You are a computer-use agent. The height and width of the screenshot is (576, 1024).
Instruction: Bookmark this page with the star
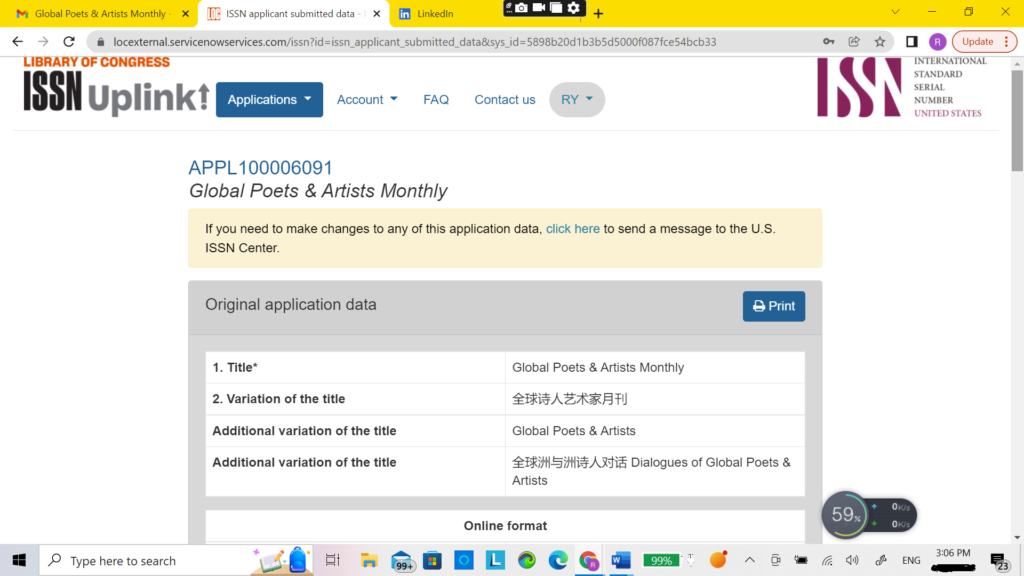[x=880, y=42]
